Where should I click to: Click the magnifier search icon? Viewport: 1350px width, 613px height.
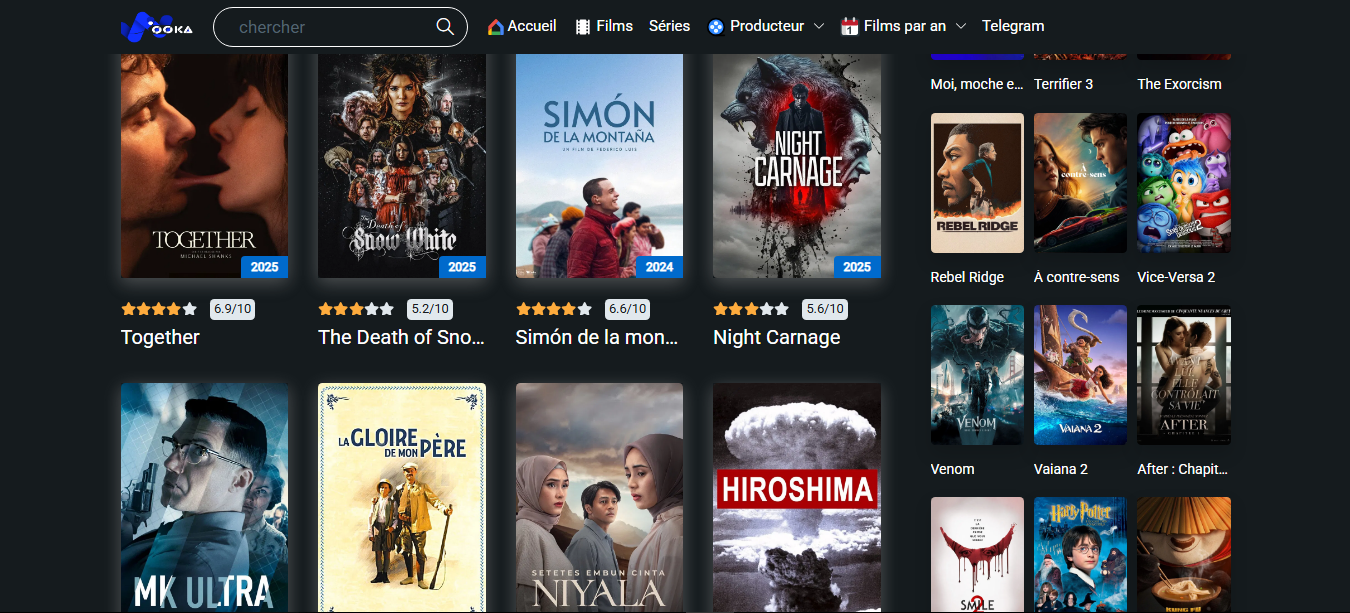pyautogui.click(x=445, y=27)
